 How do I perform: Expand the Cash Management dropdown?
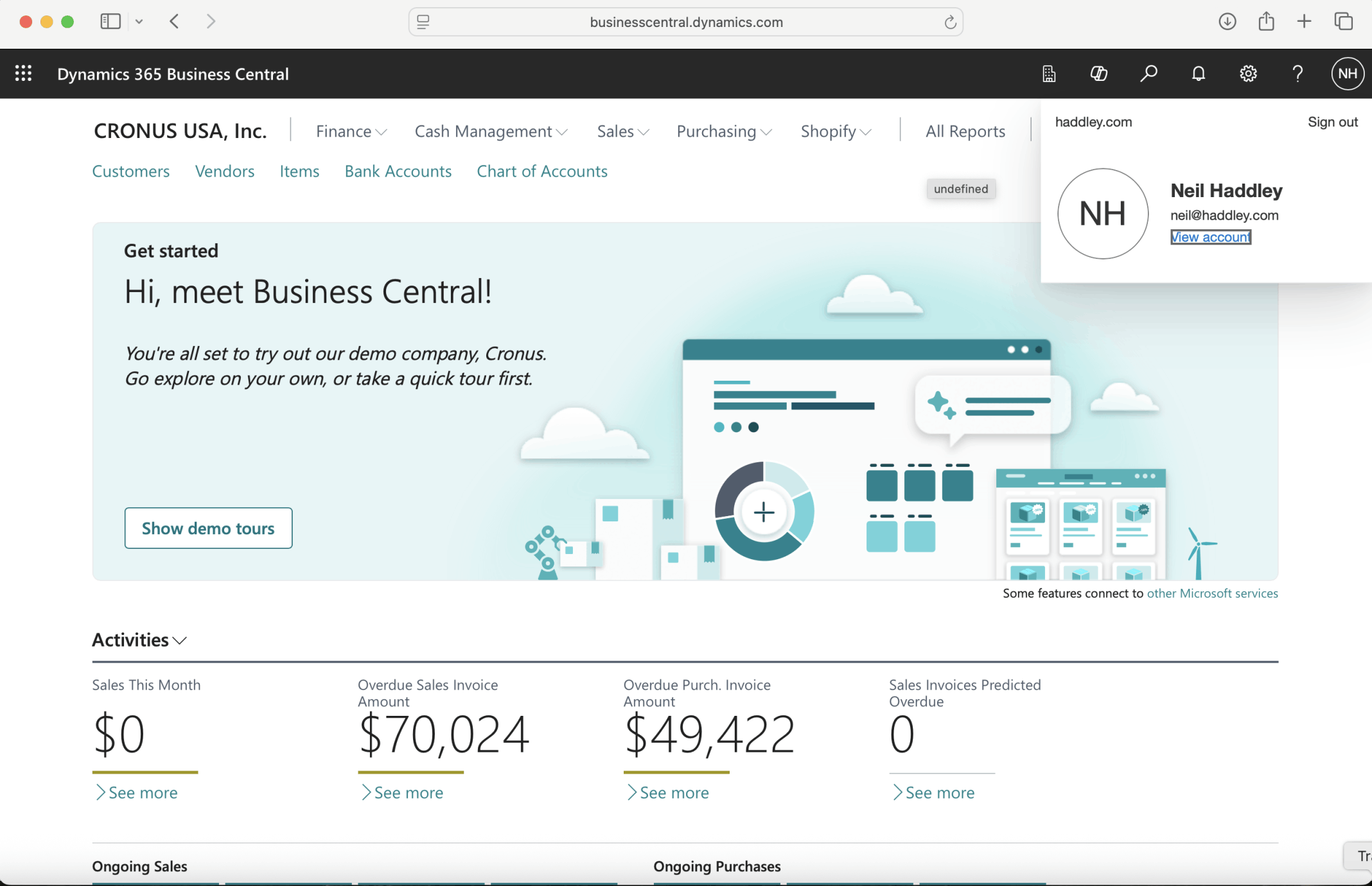pyautogui.click(x=491, y=132)
